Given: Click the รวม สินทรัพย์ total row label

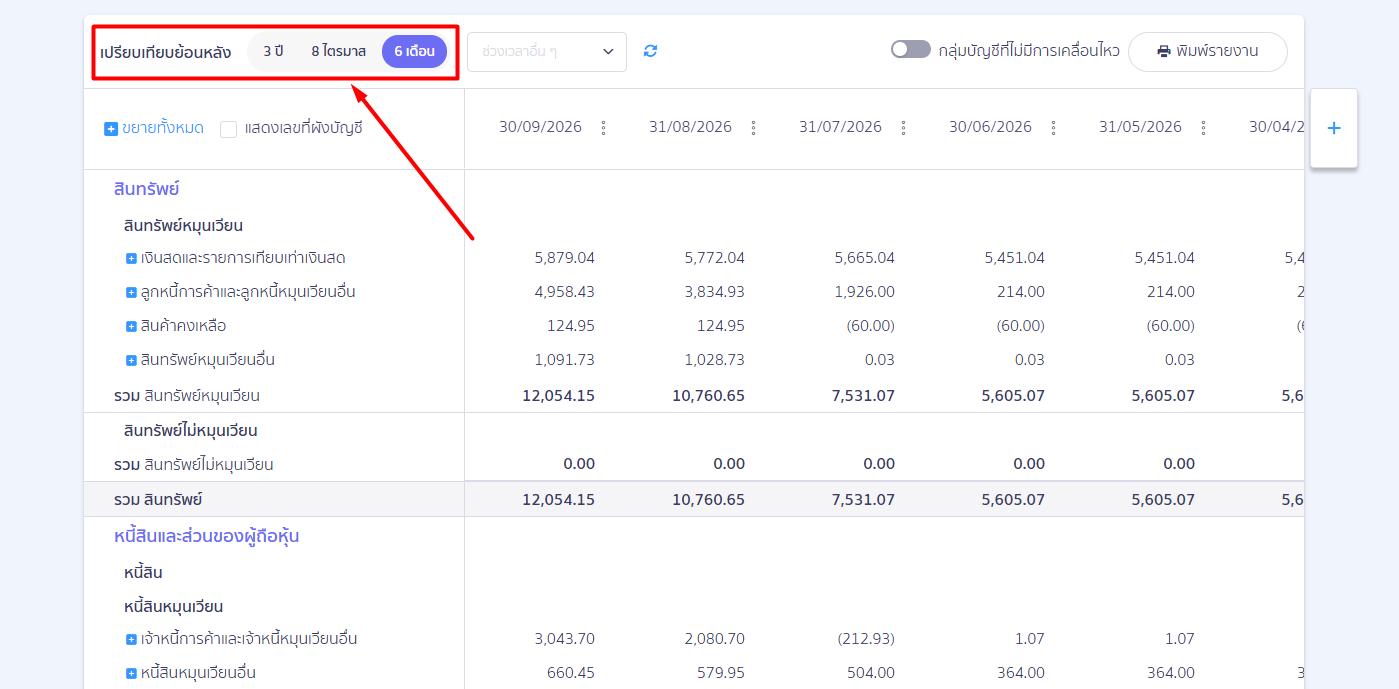Looking at the screenshot, I should (x=158, y=499).
